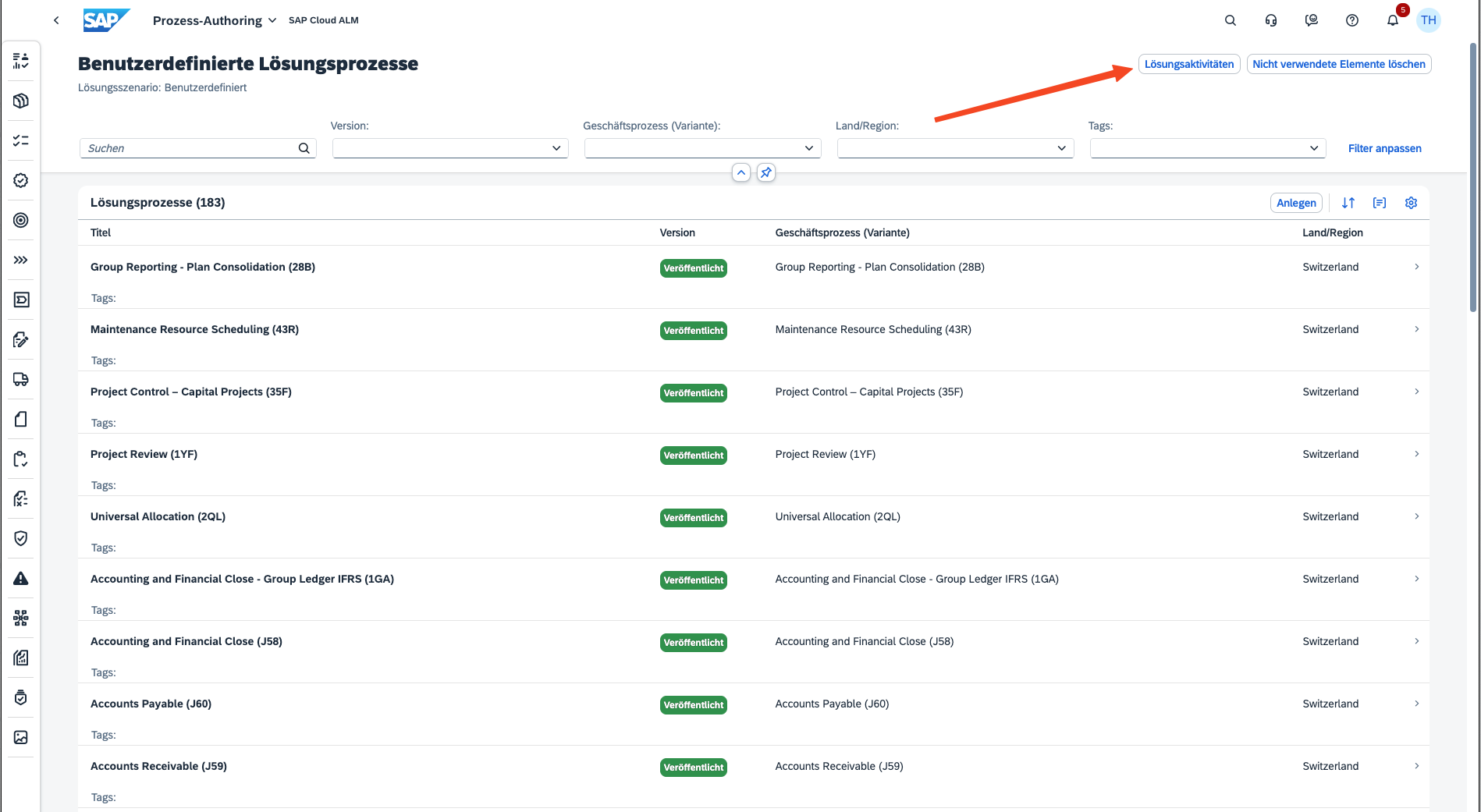Click the truck icon in sidebar
Screen dimensions: 1481x812
(21, 379)
